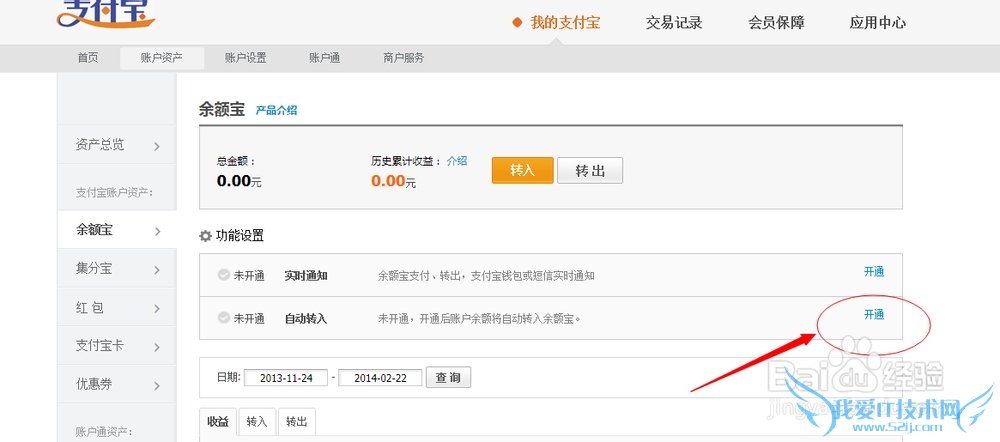Viewport: 1000px width, 442px height.
Task: Go to 会员保障 section
Action: pyautogui.click(x=776, y=23)
